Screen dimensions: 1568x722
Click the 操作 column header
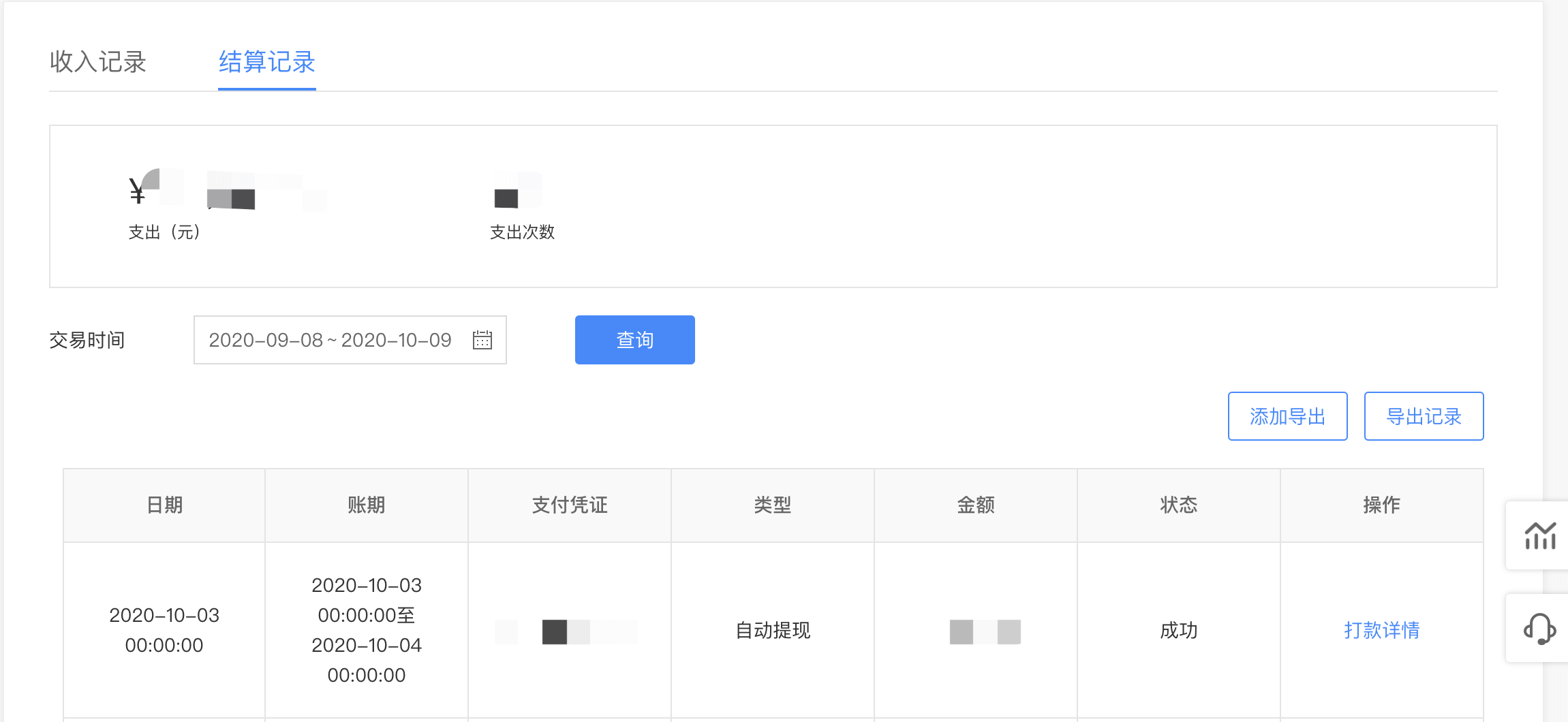click(1382, 505)
